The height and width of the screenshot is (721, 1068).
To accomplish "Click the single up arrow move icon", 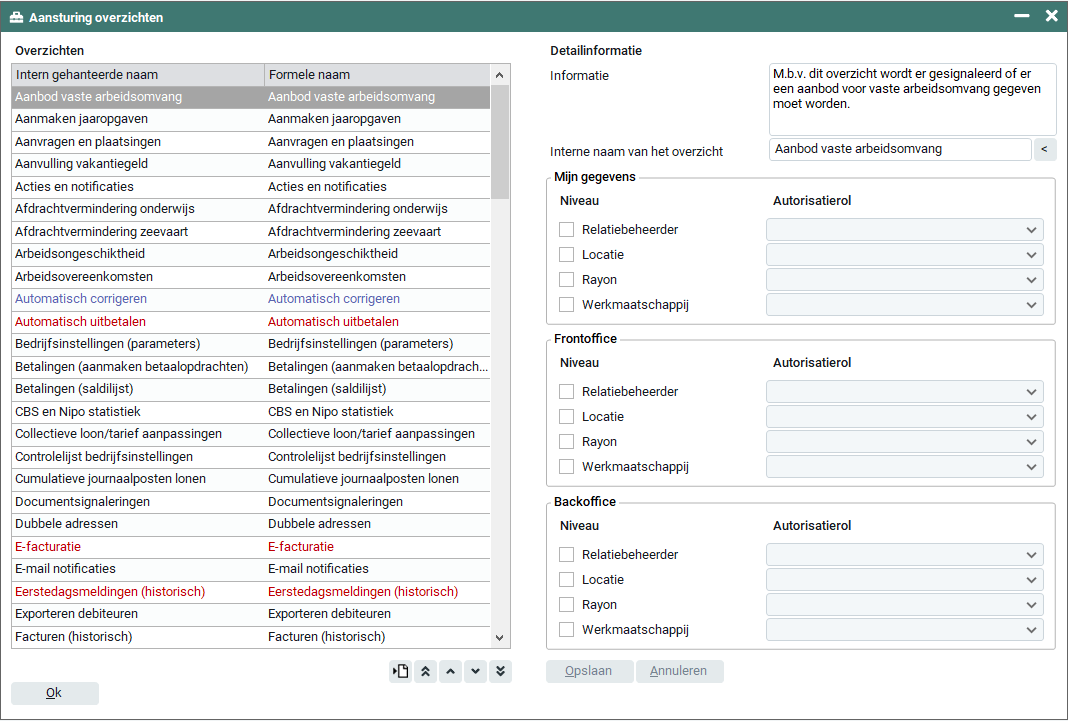I will (451, 672).
